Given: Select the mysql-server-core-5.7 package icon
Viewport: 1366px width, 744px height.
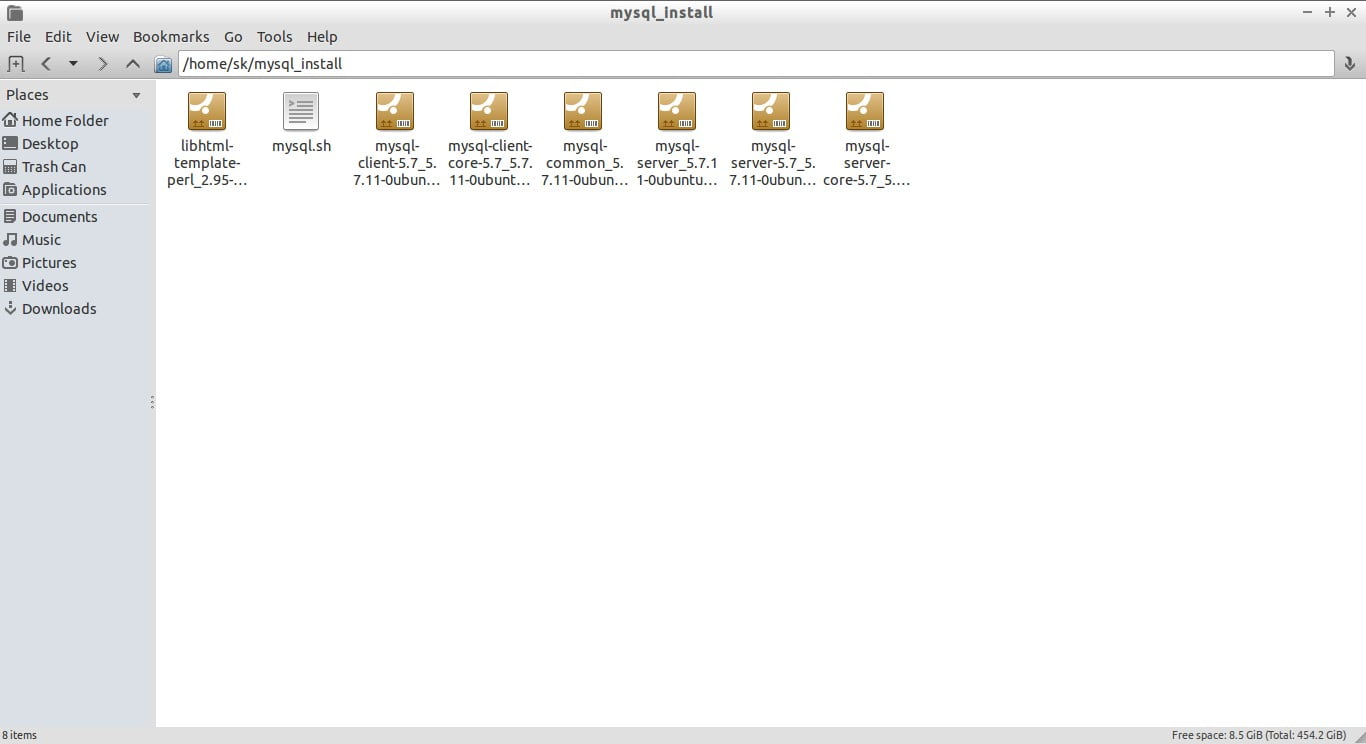Looking at the screenshot, I should click(865, 111).
